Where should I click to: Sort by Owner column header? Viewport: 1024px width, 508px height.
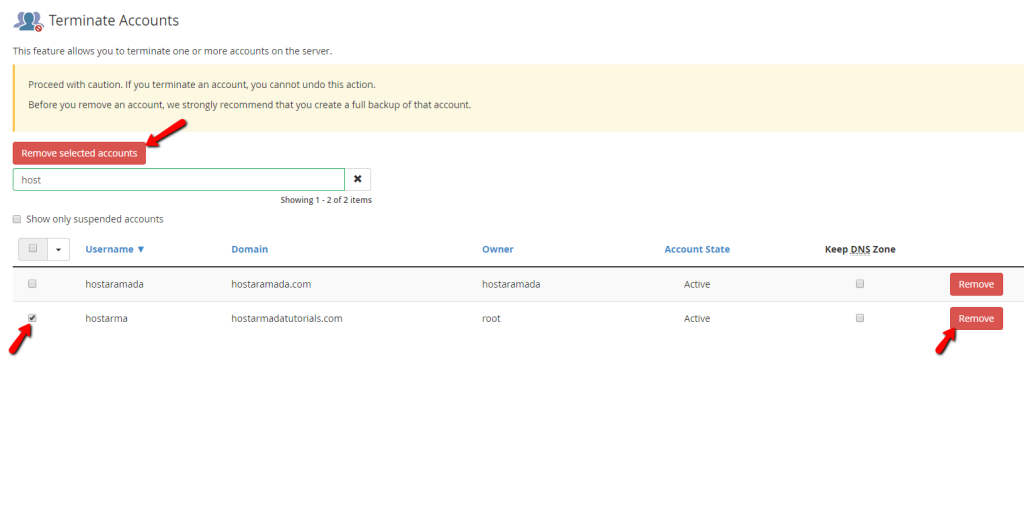pyautogui.click(x=498, y=249)
